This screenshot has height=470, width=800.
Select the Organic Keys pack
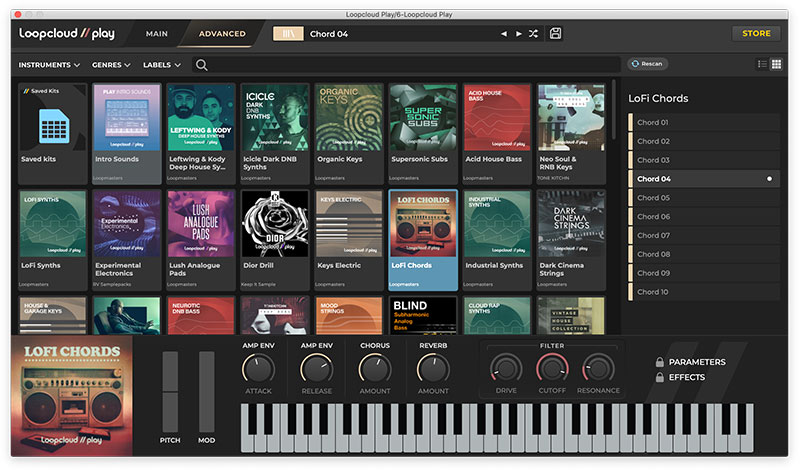pos(349,133)
